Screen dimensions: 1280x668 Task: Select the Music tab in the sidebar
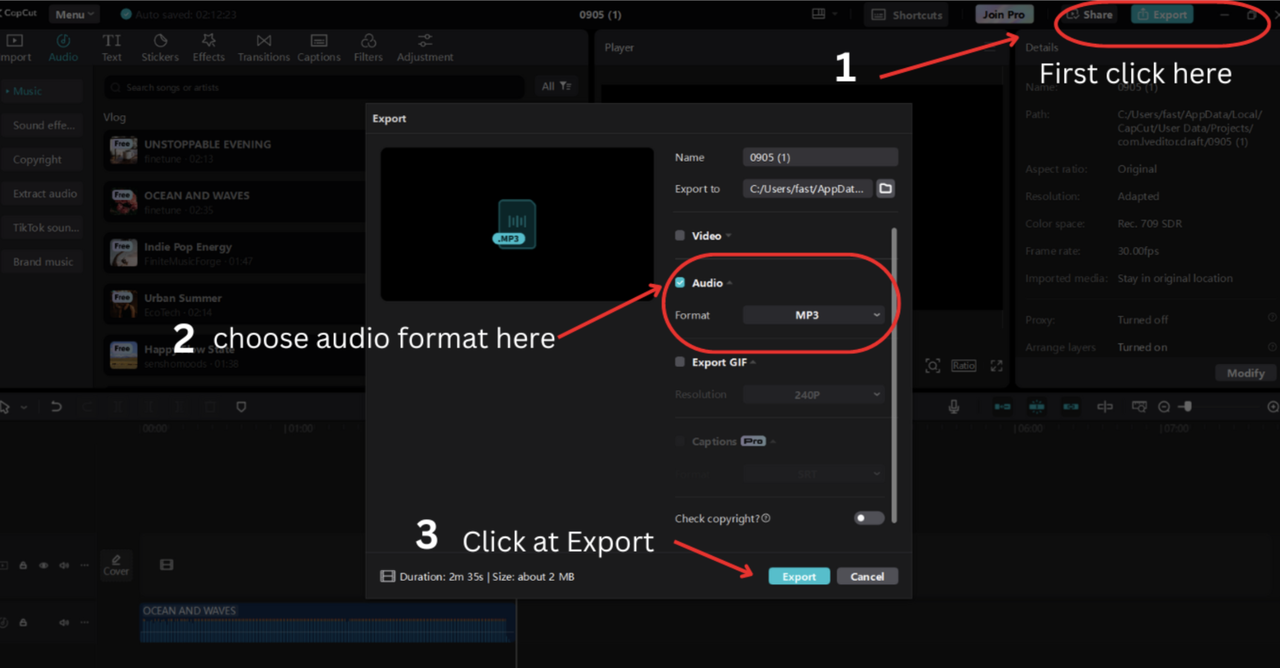click(40, 91)
